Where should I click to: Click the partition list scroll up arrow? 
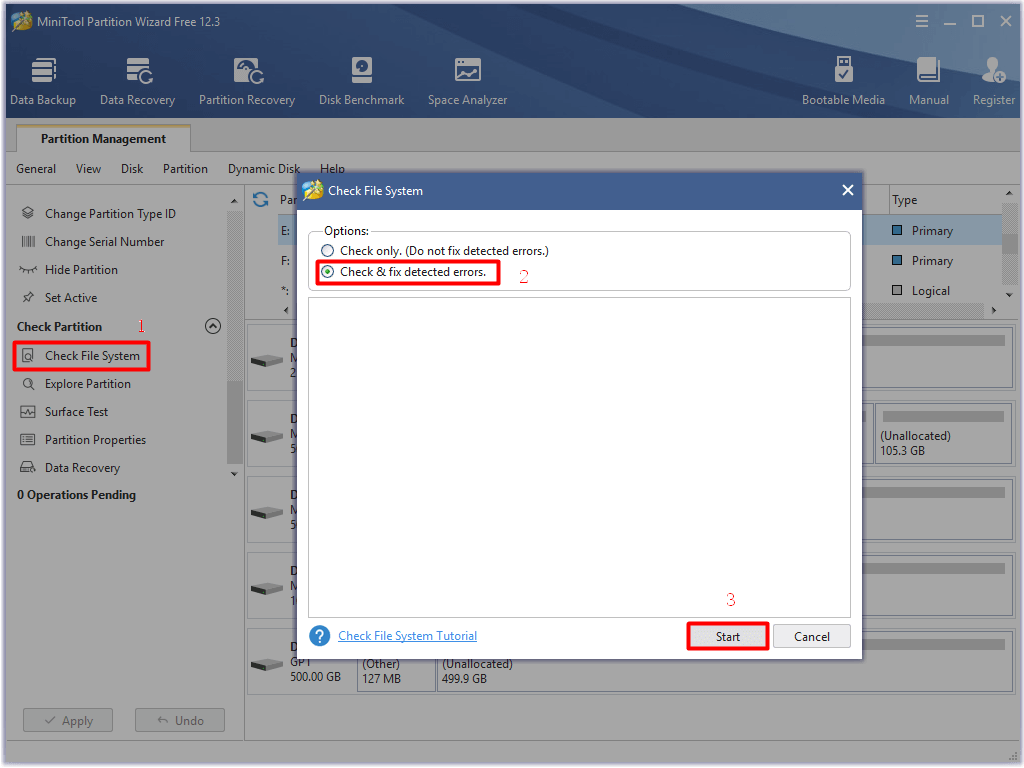pyautogui.click(x=1010, y=193)
